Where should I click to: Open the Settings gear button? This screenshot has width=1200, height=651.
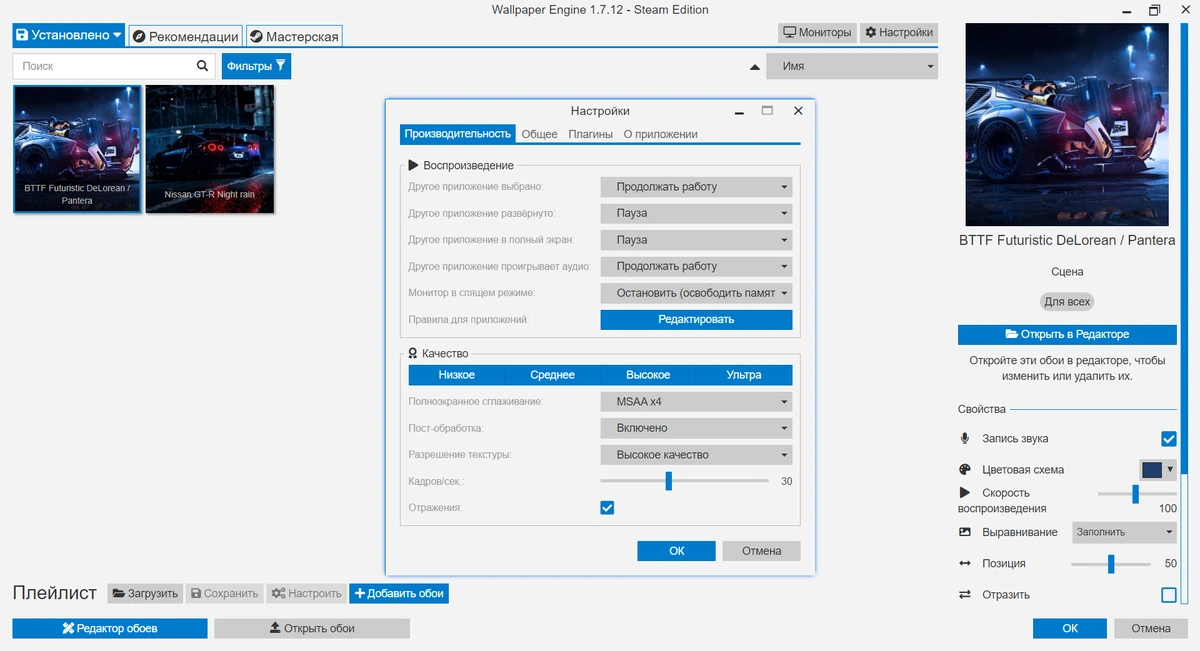coord(898,32)
